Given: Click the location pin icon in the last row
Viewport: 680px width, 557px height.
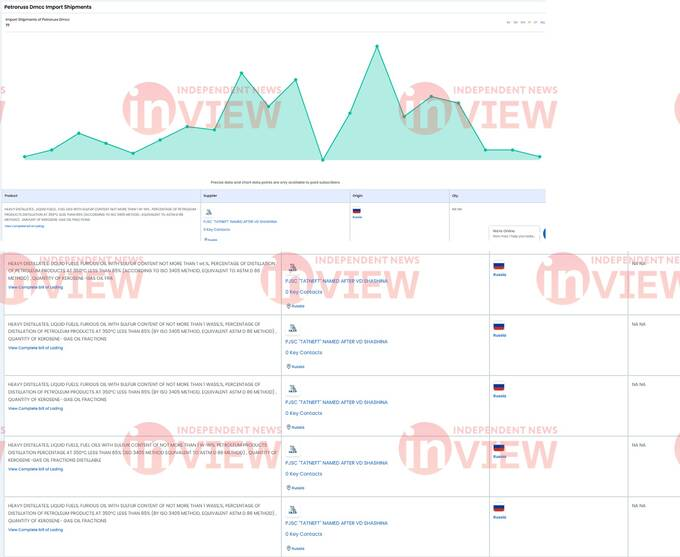Looking at the screenshot, I should pos(288,548).
